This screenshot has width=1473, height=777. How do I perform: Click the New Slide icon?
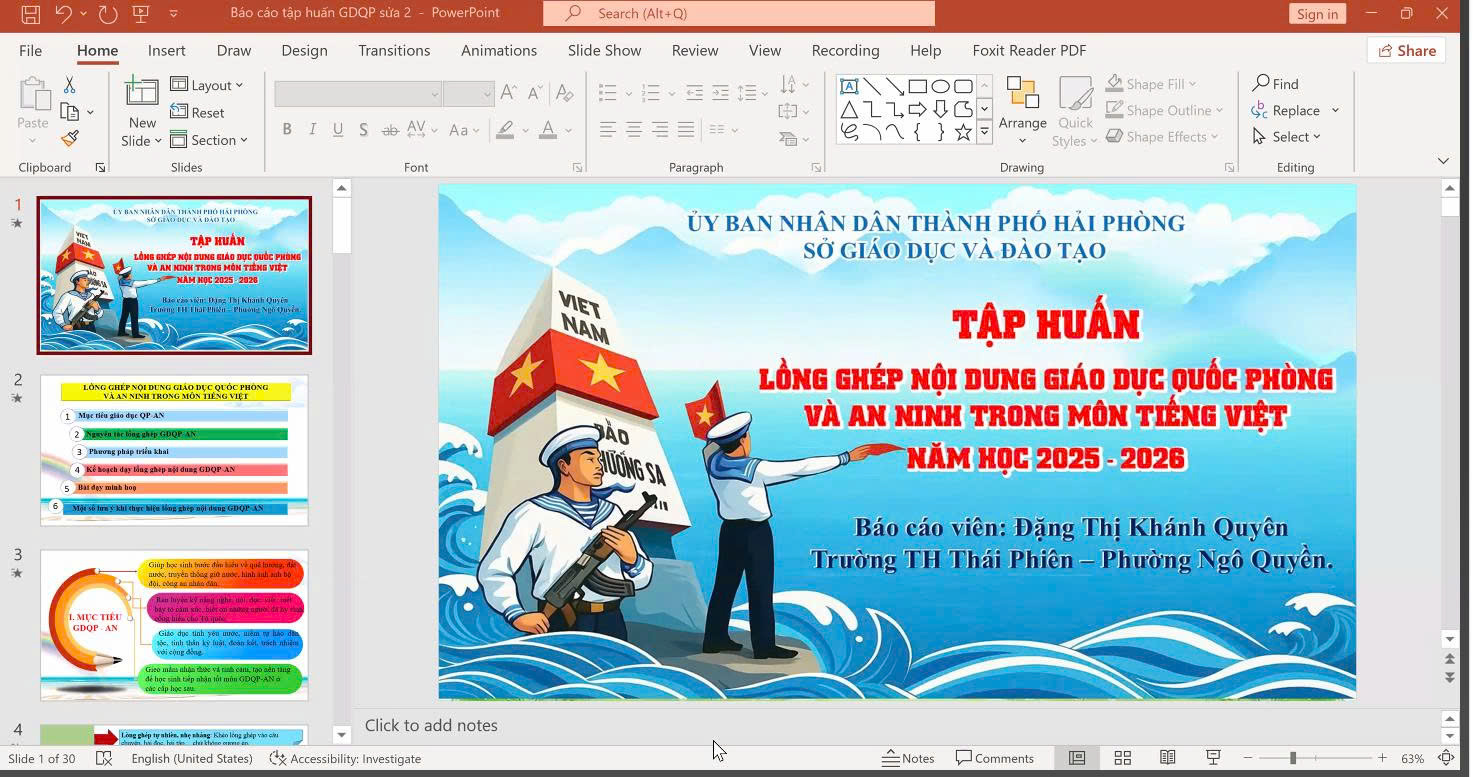tap(142, 92)
